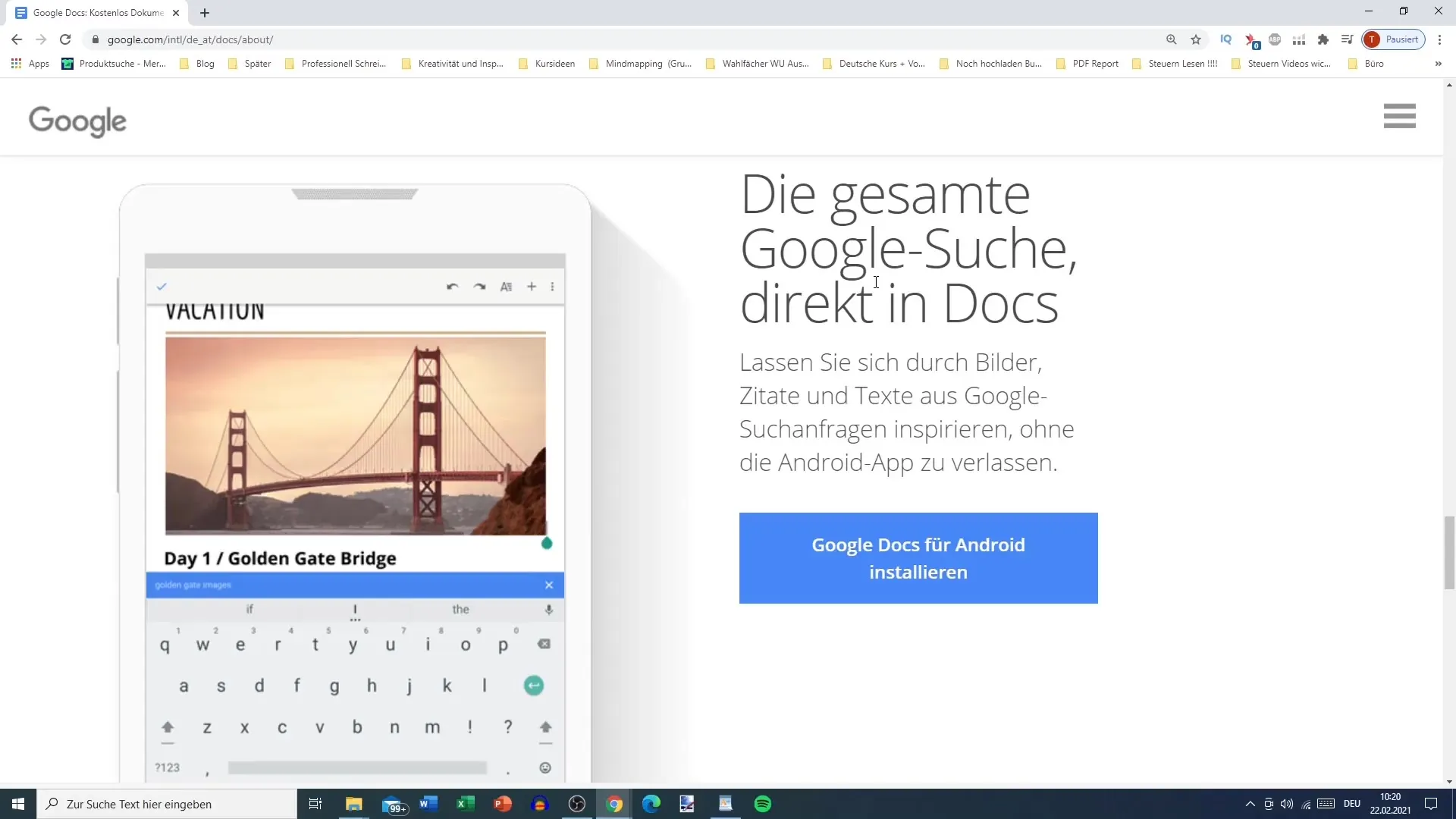Open the Extensions puzzle icon

tap(1323, 39)
